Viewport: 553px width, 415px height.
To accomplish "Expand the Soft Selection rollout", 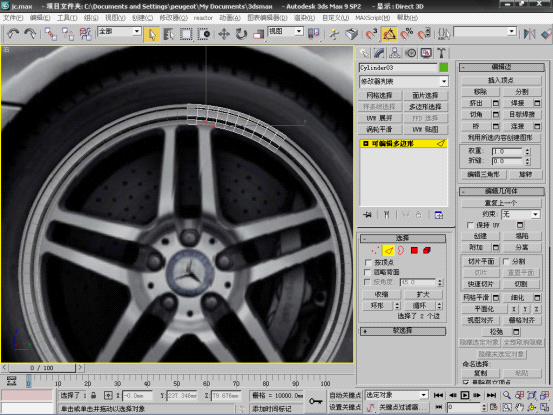I will [x=402, y=331].
